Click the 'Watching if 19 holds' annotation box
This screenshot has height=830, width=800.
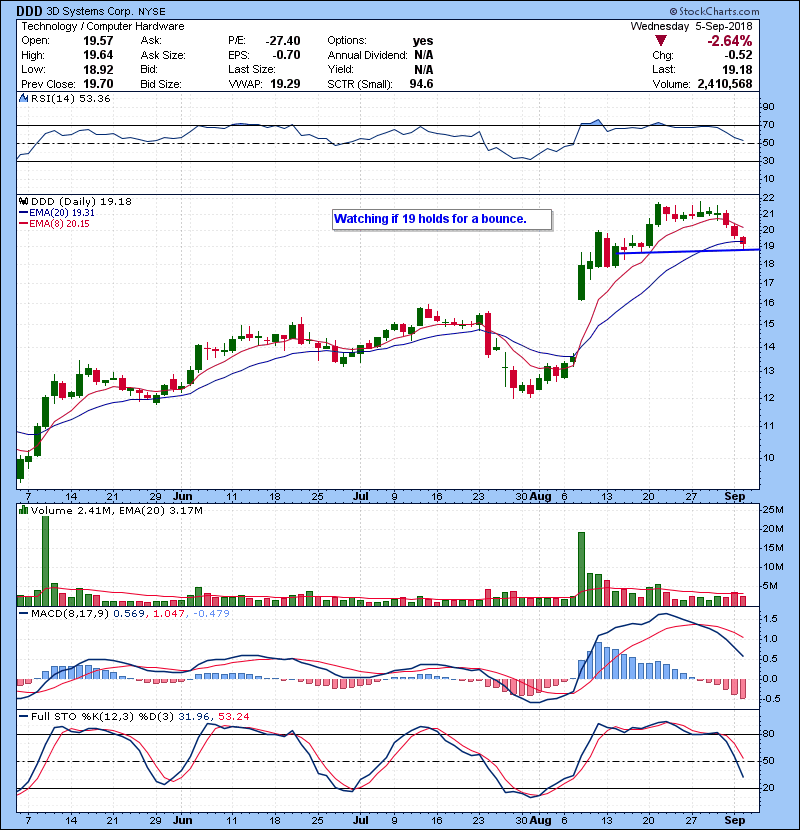point(442,219)
